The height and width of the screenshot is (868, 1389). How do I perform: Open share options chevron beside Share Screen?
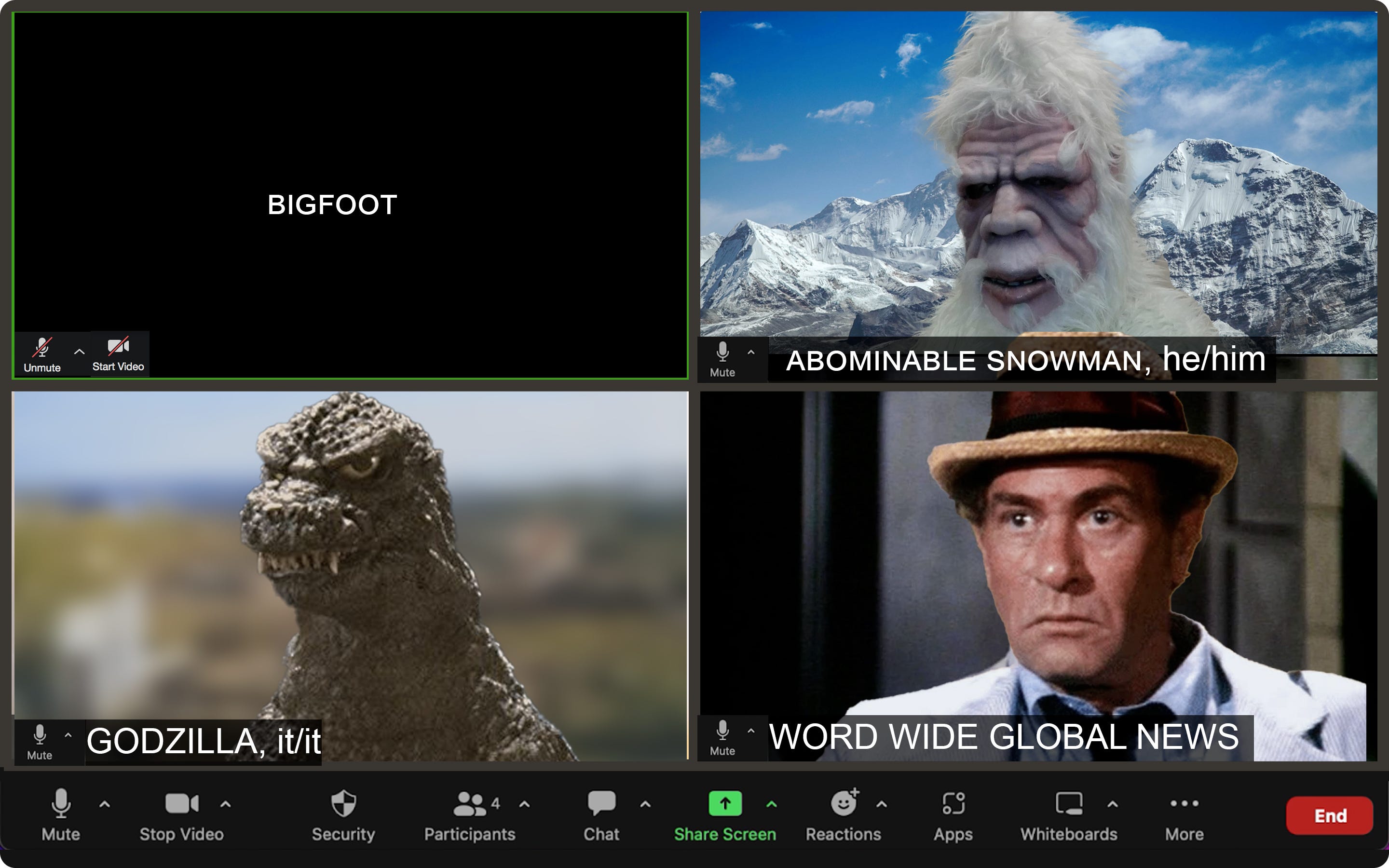(771, 804)
